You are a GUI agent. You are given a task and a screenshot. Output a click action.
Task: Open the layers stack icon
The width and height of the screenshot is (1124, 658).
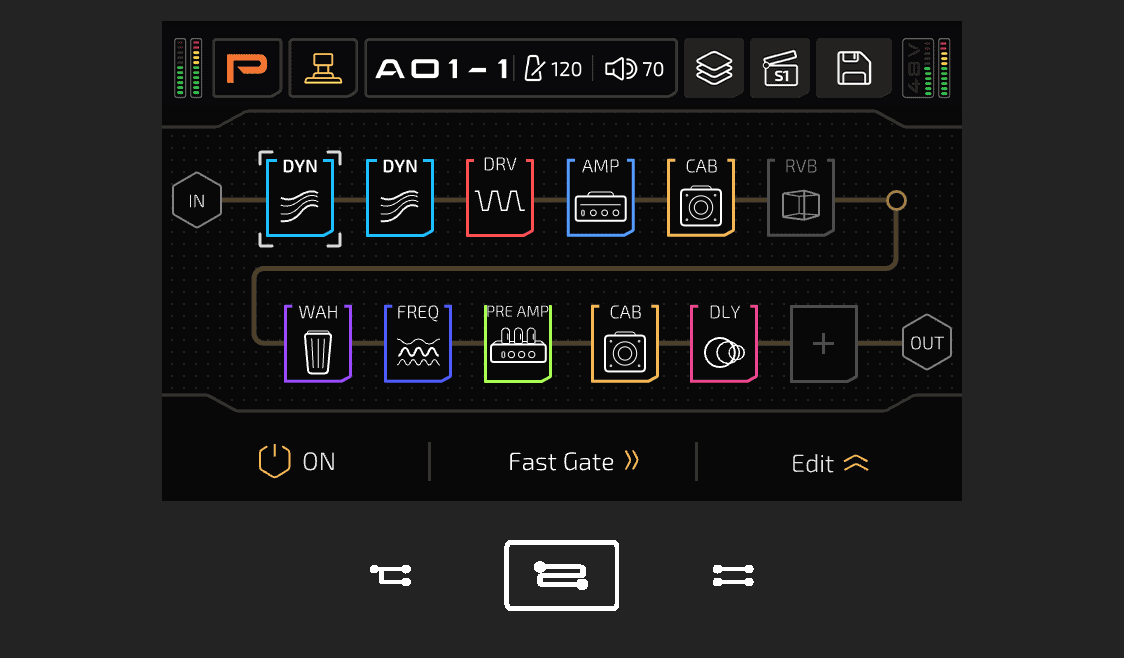pyautogui.click(x=714, y=68)
